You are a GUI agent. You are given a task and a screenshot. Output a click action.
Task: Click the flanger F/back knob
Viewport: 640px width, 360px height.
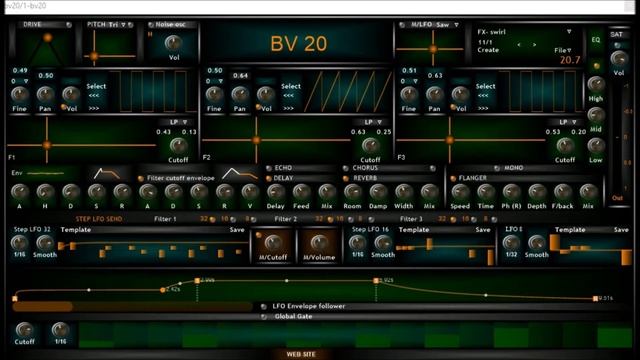tap(562, 192)
